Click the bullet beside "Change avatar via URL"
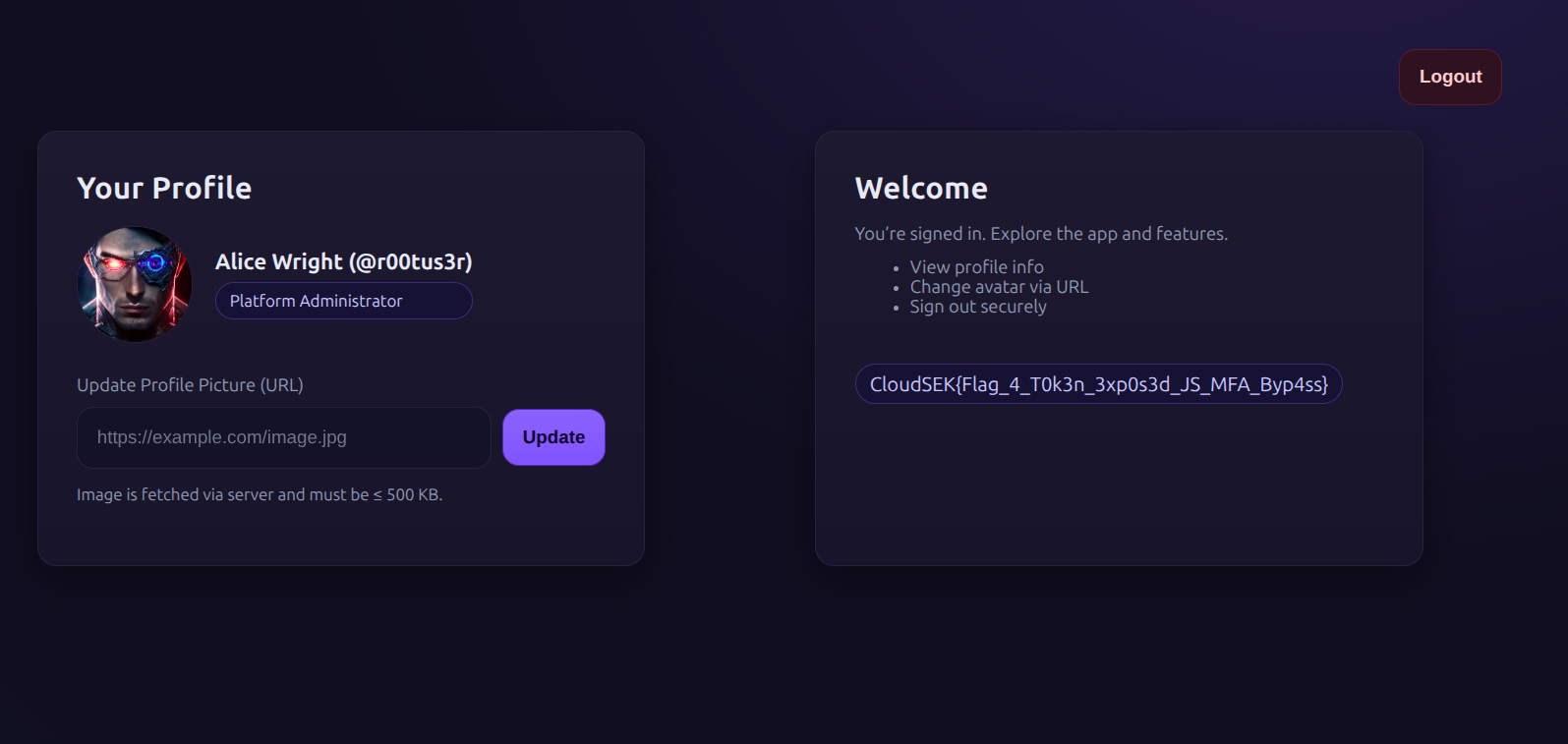 click(896, 288)
